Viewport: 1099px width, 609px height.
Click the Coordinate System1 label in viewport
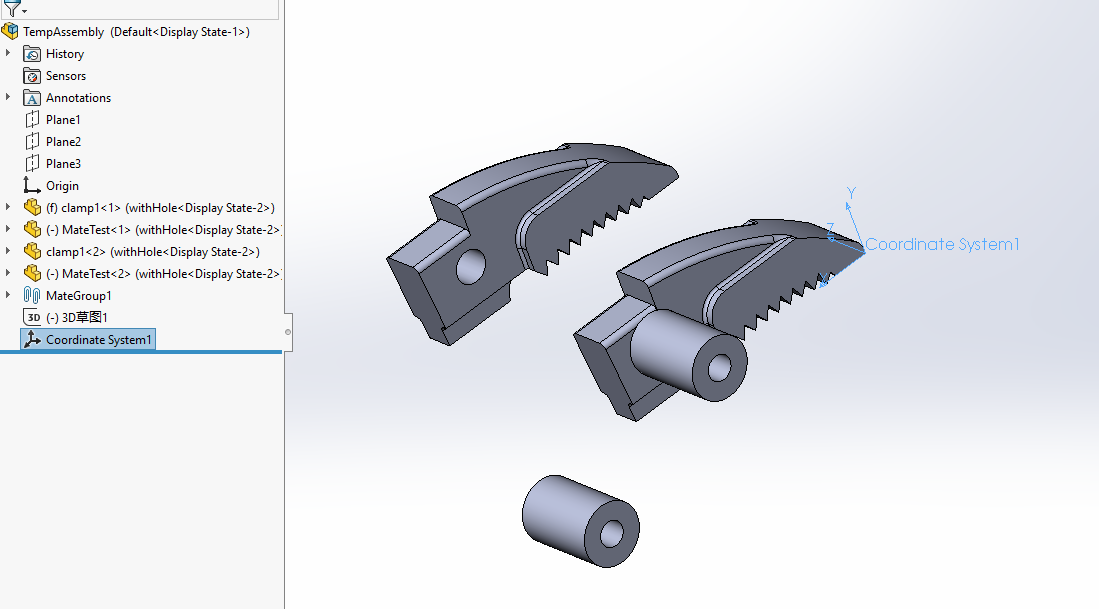point(942,245)
